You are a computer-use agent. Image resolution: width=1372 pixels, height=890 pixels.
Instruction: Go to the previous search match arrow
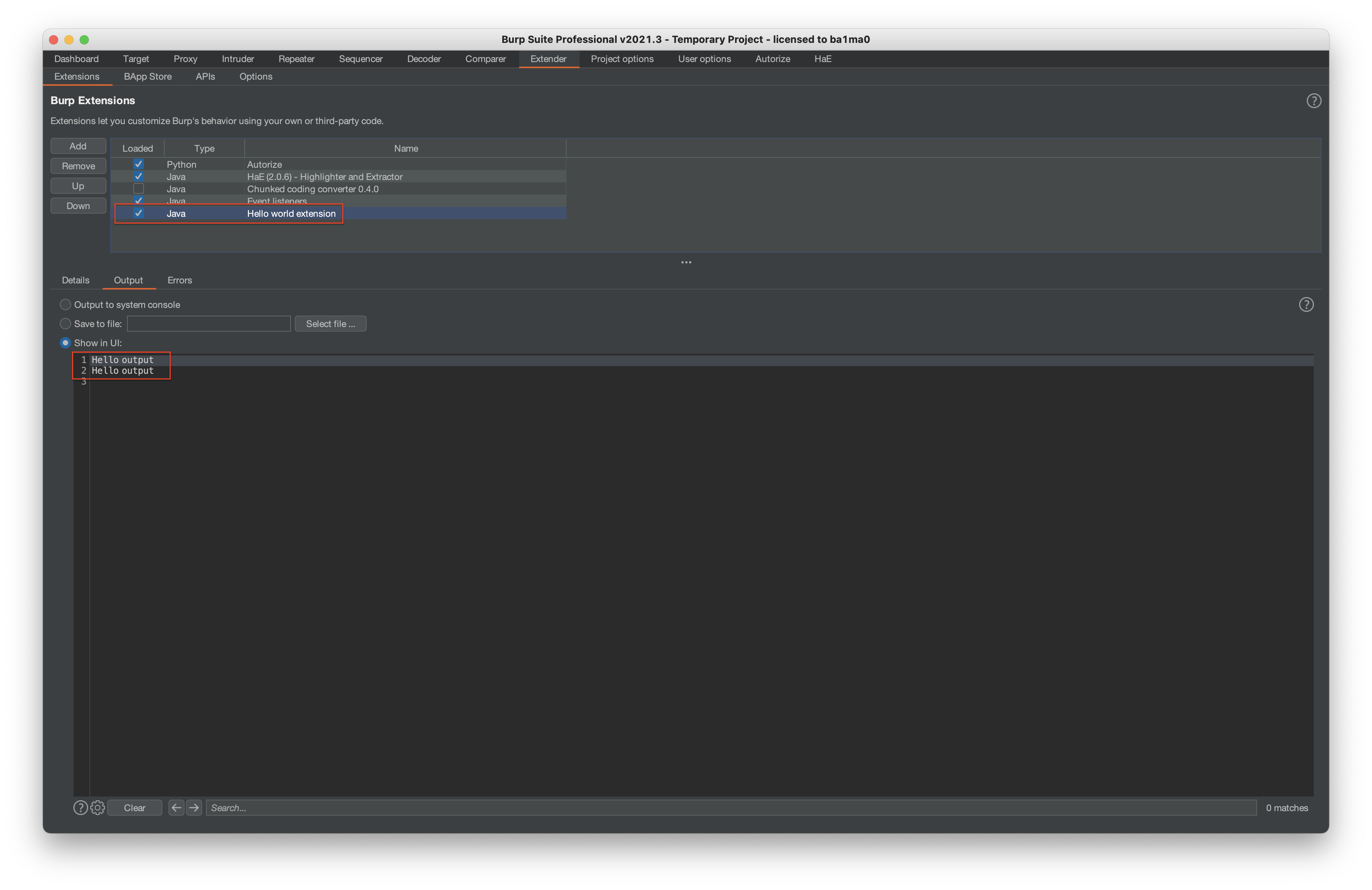click(176, 808)
